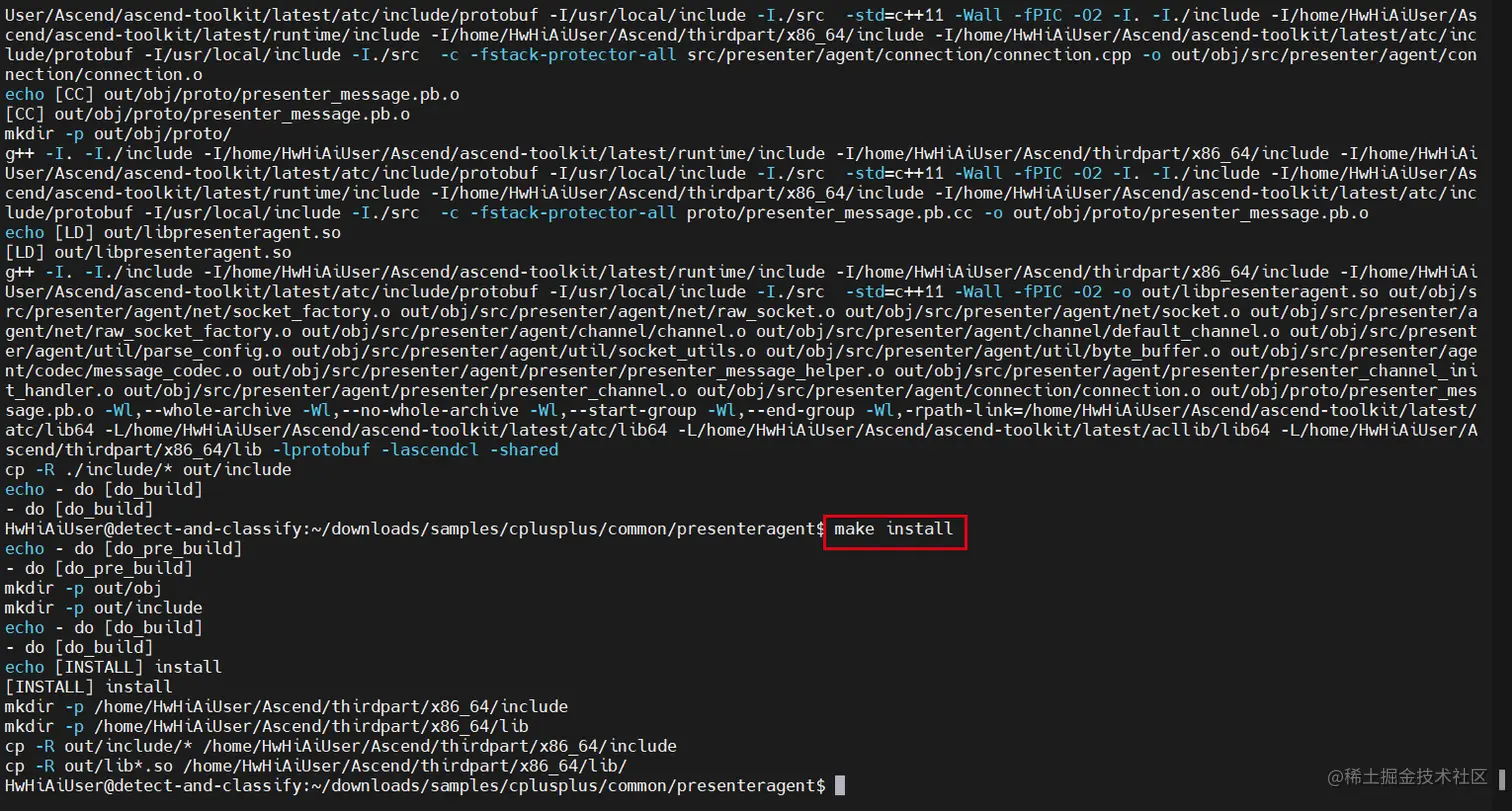Screen dimensions: 1512x811
Task: Click the line 'mkdir -p out/obj/proto/'
Action: [x=119, y=134]
